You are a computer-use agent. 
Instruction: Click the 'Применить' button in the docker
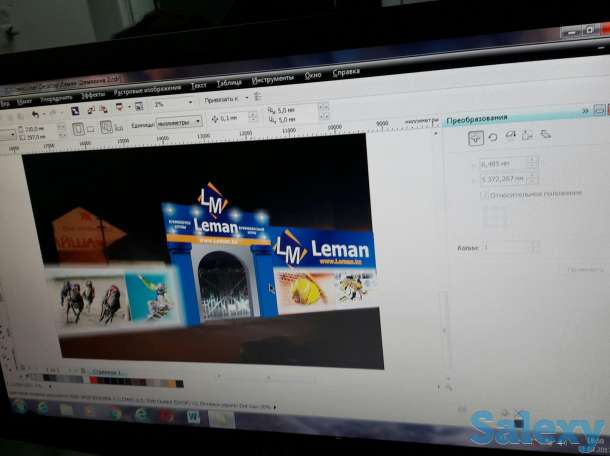tap(585, 268)
